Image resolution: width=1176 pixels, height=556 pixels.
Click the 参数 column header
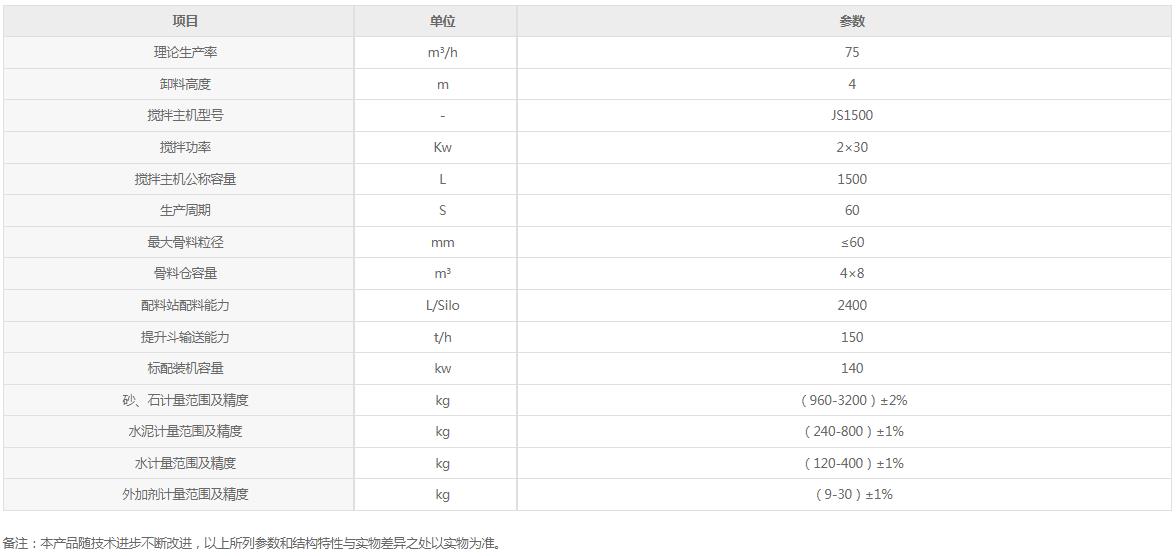point(852,22)
